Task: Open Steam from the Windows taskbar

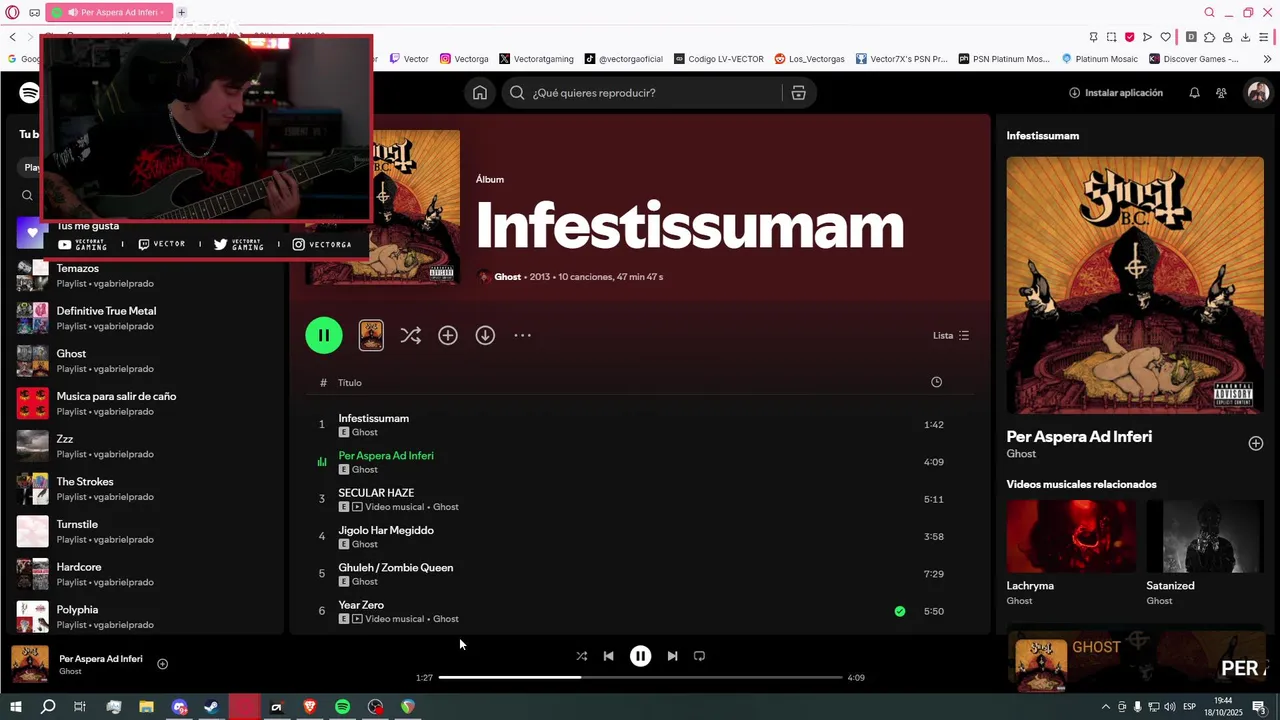Action: coord(211,707)
